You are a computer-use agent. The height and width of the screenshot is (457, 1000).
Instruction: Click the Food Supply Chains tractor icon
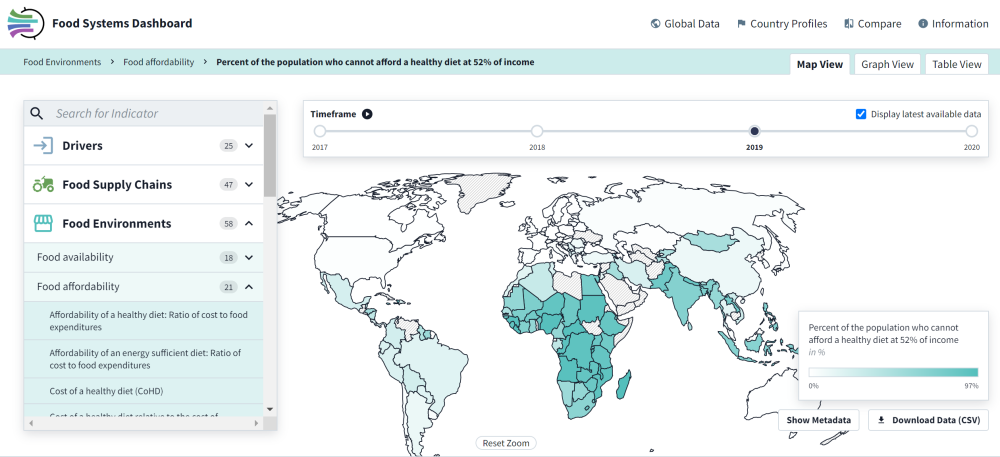(43, 185)
